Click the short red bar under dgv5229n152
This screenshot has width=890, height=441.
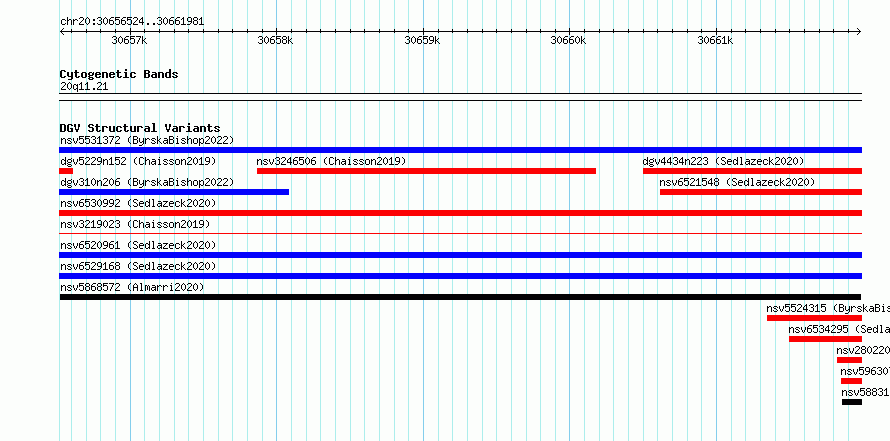click(x=66, y=171)
